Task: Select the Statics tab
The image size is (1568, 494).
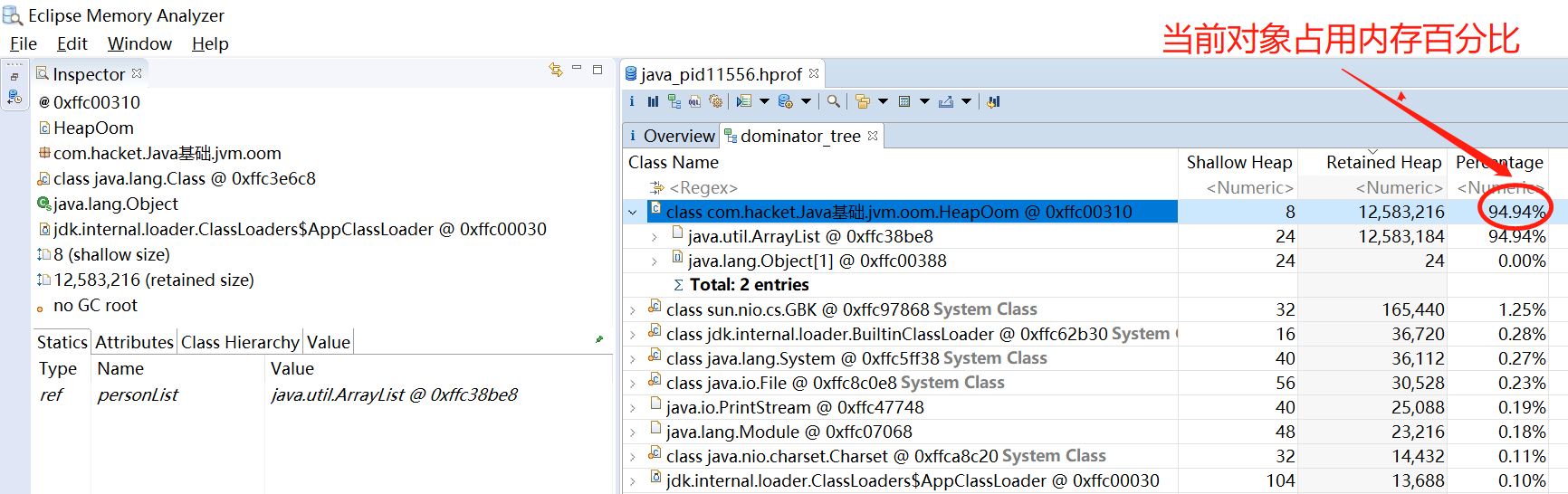Action: pyautogui.click(x=62, y=342)
